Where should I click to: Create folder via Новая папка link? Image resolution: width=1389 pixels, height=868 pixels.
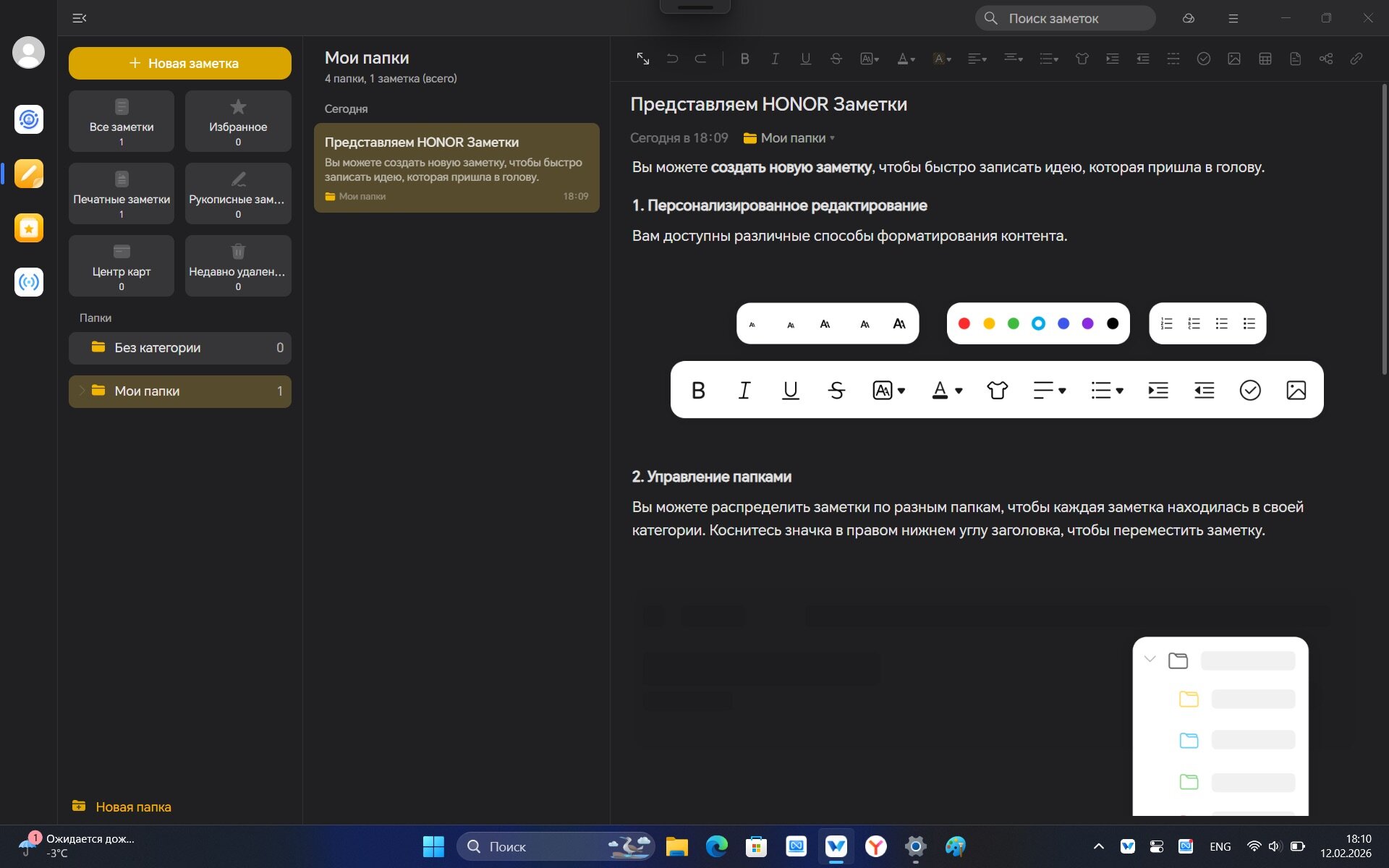122,807
